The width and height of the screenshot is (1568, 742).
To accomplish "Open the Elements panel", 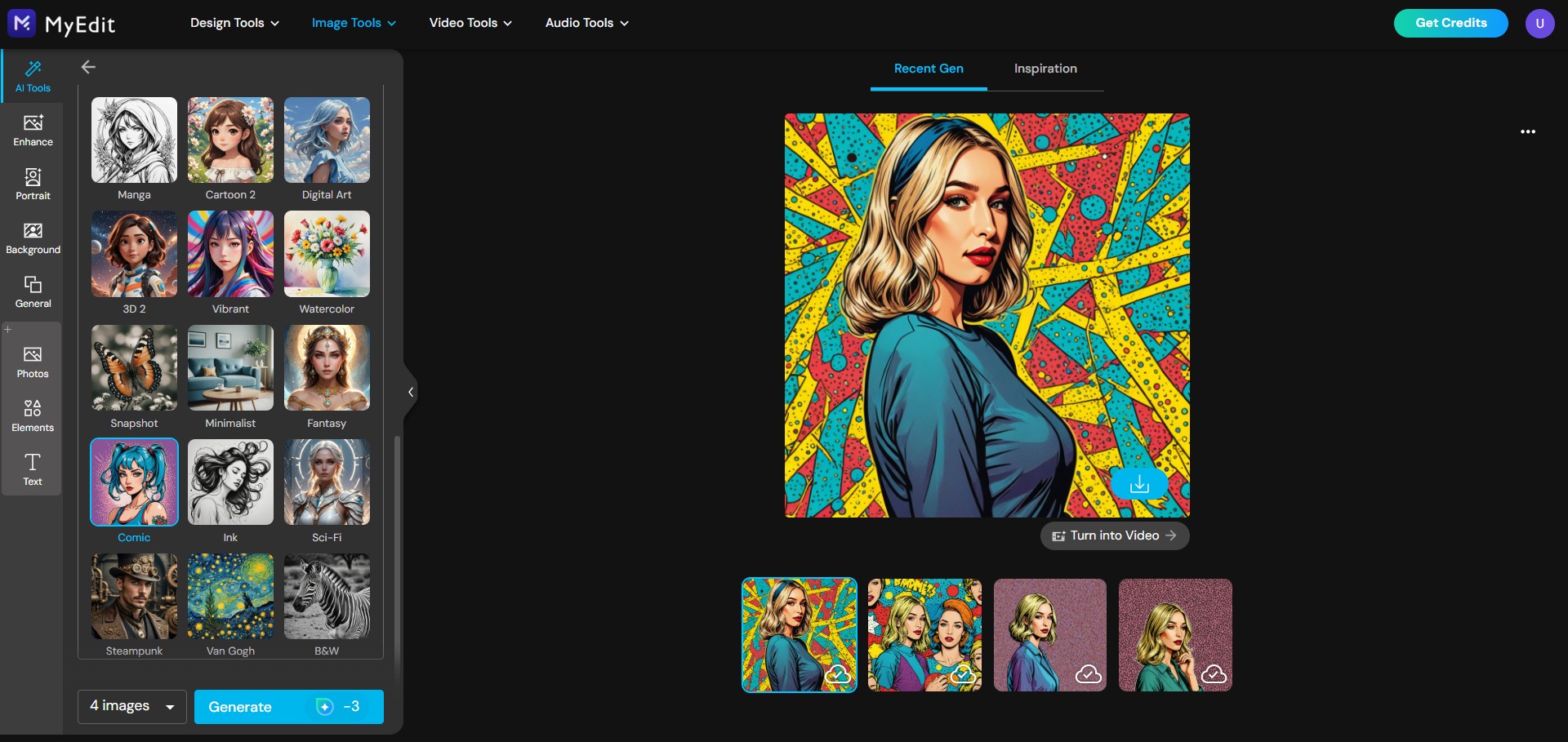I will (x=32, y=415).
